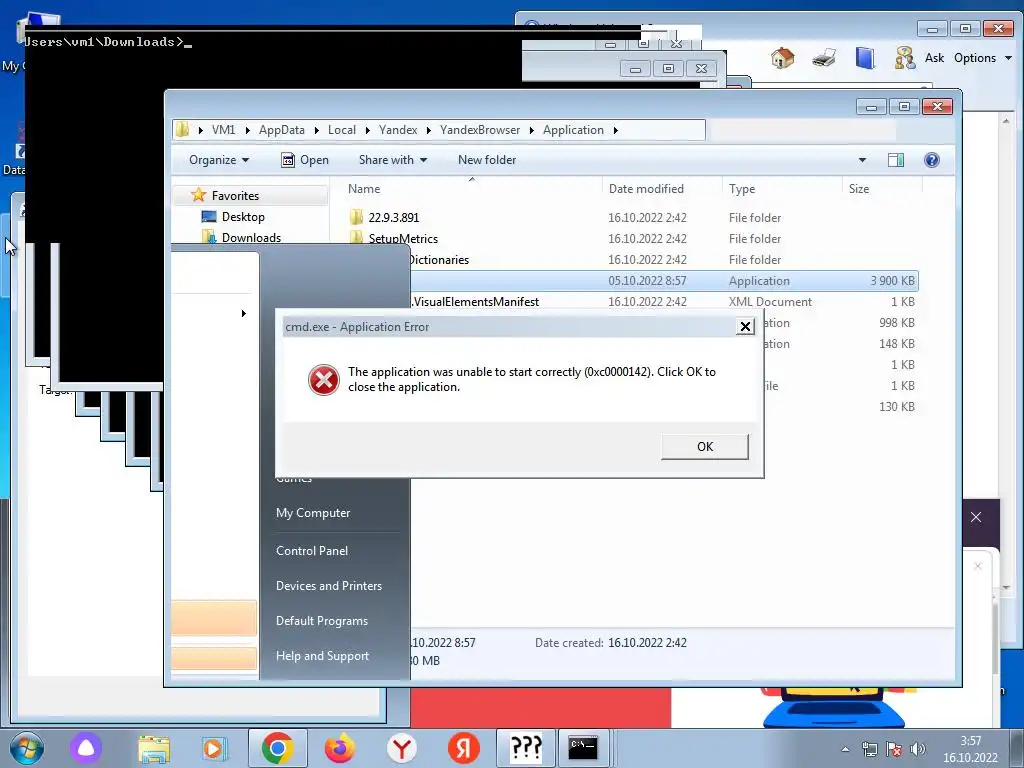Screen dimensions: 1024x768
Task: Click the ??? taskbar item
Action: pyautogui.click(x=526, y=748)
